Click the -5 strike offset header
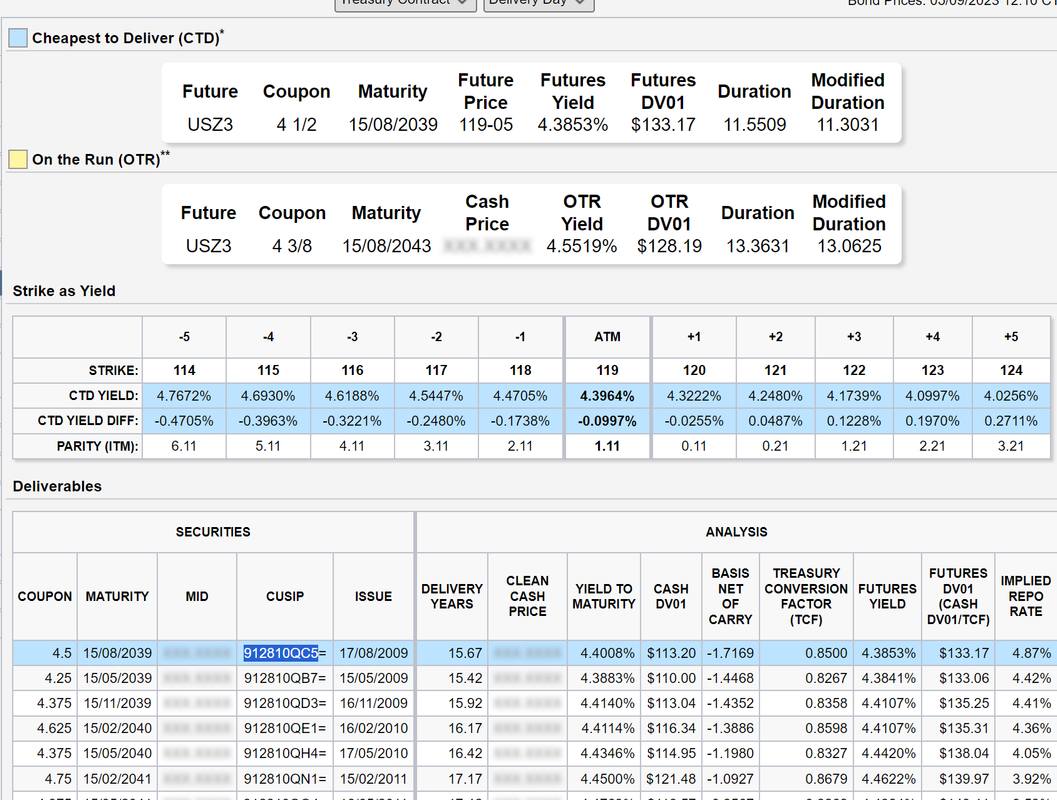This screenshot has width=1057, height=800. point(184,337)
